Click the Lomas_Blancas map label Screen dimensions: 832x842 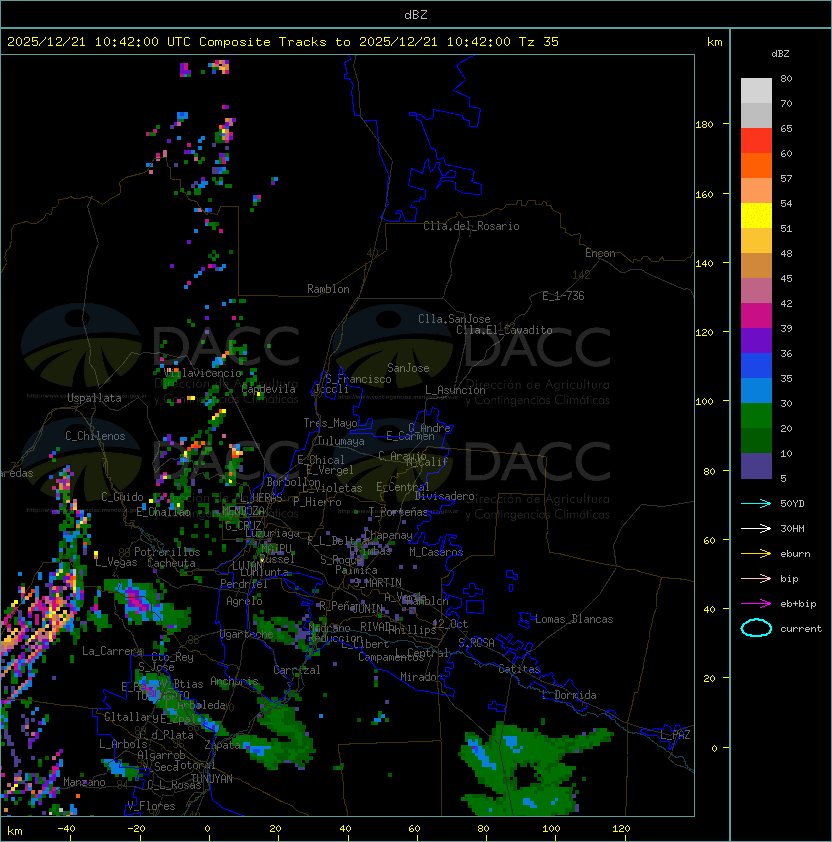point(574,619)
